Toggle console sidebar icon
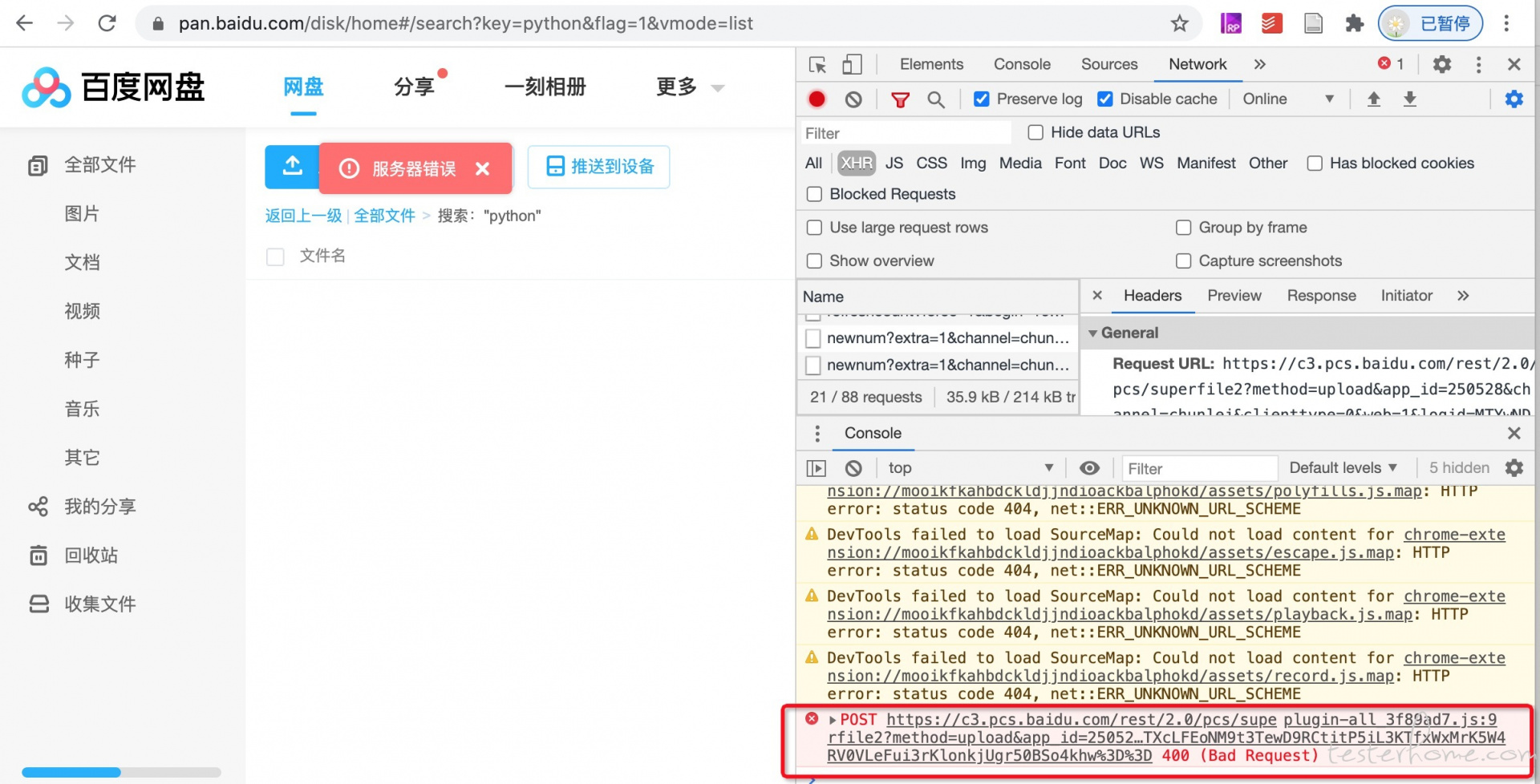This screenshot has height=784, width=1540. click(816, 468)
